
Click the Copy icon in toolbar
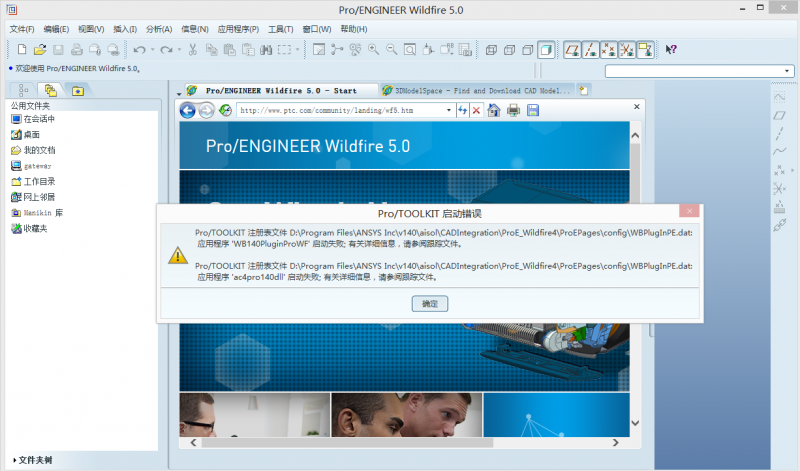coord(211,49)
